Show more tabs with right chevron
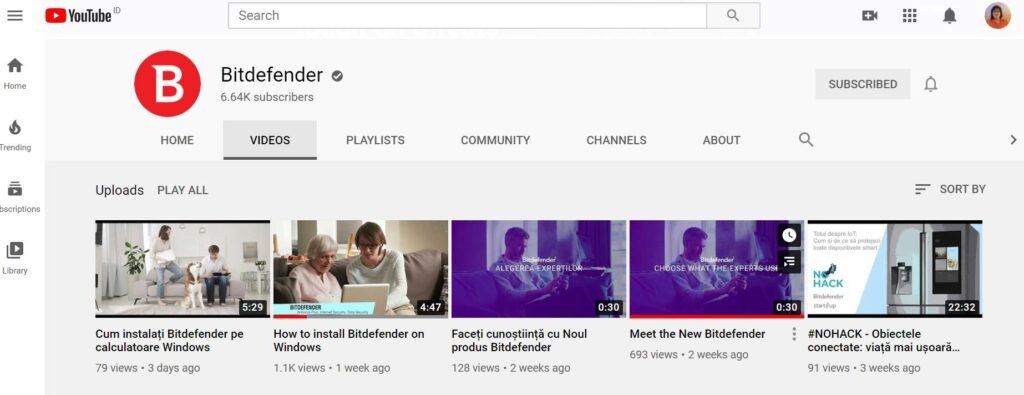 (x=1013, y=140)
